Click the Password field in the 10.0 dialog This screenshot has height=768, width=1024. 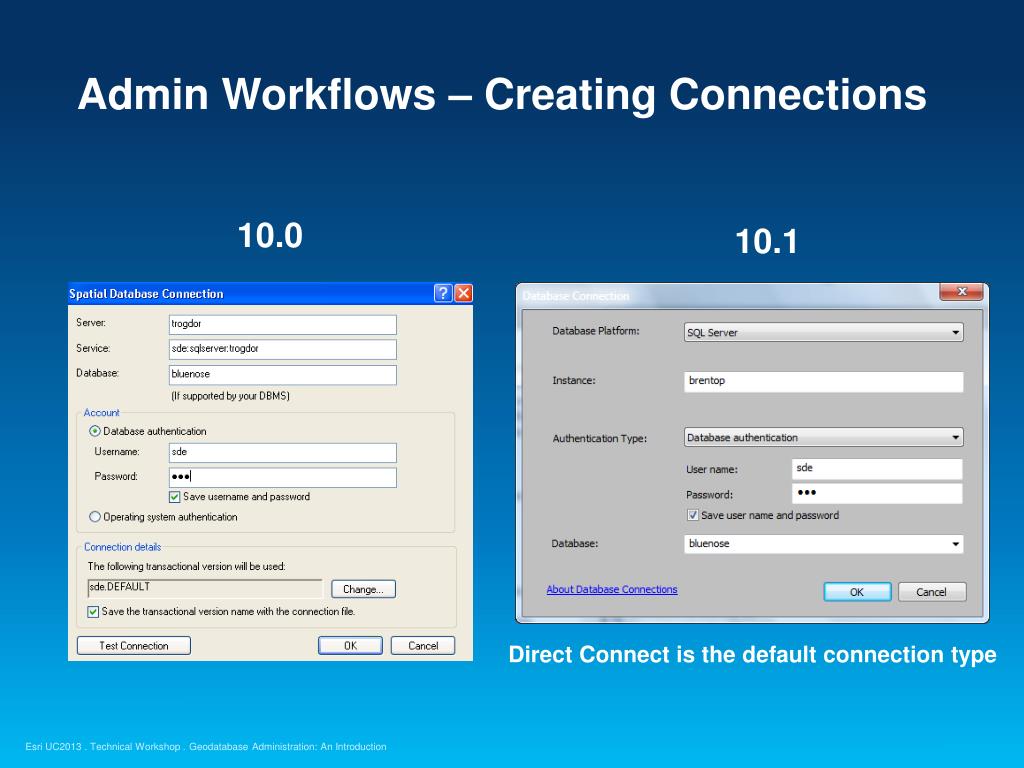tap(282, 477)
